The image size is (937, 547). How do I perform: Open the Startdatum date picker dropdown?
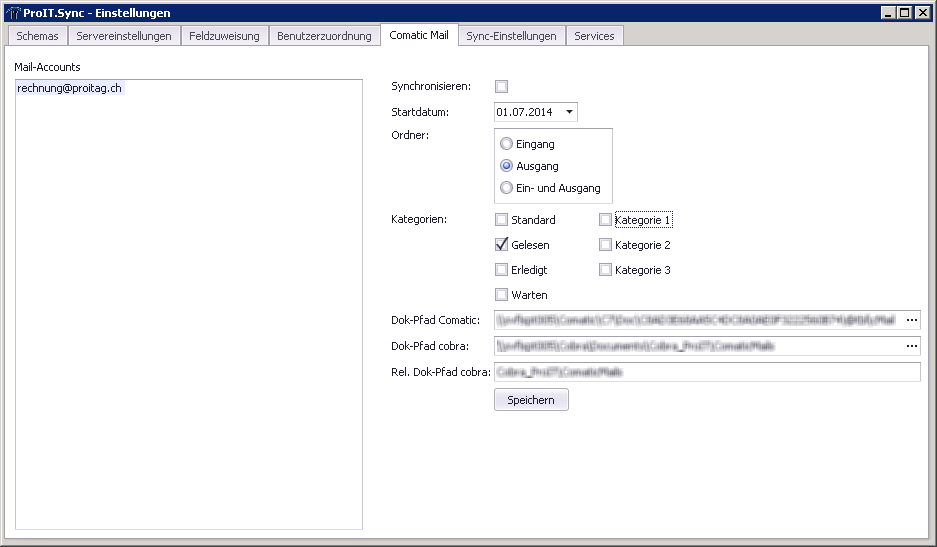[x=569, y=112]
